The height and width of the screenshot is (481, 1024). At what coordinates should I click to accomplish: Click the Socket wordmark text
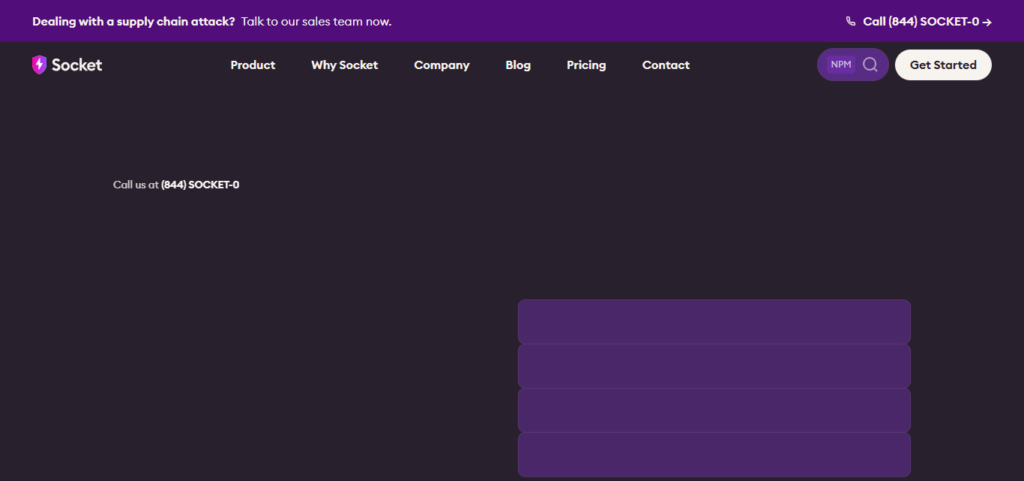(x=77, y=65)
